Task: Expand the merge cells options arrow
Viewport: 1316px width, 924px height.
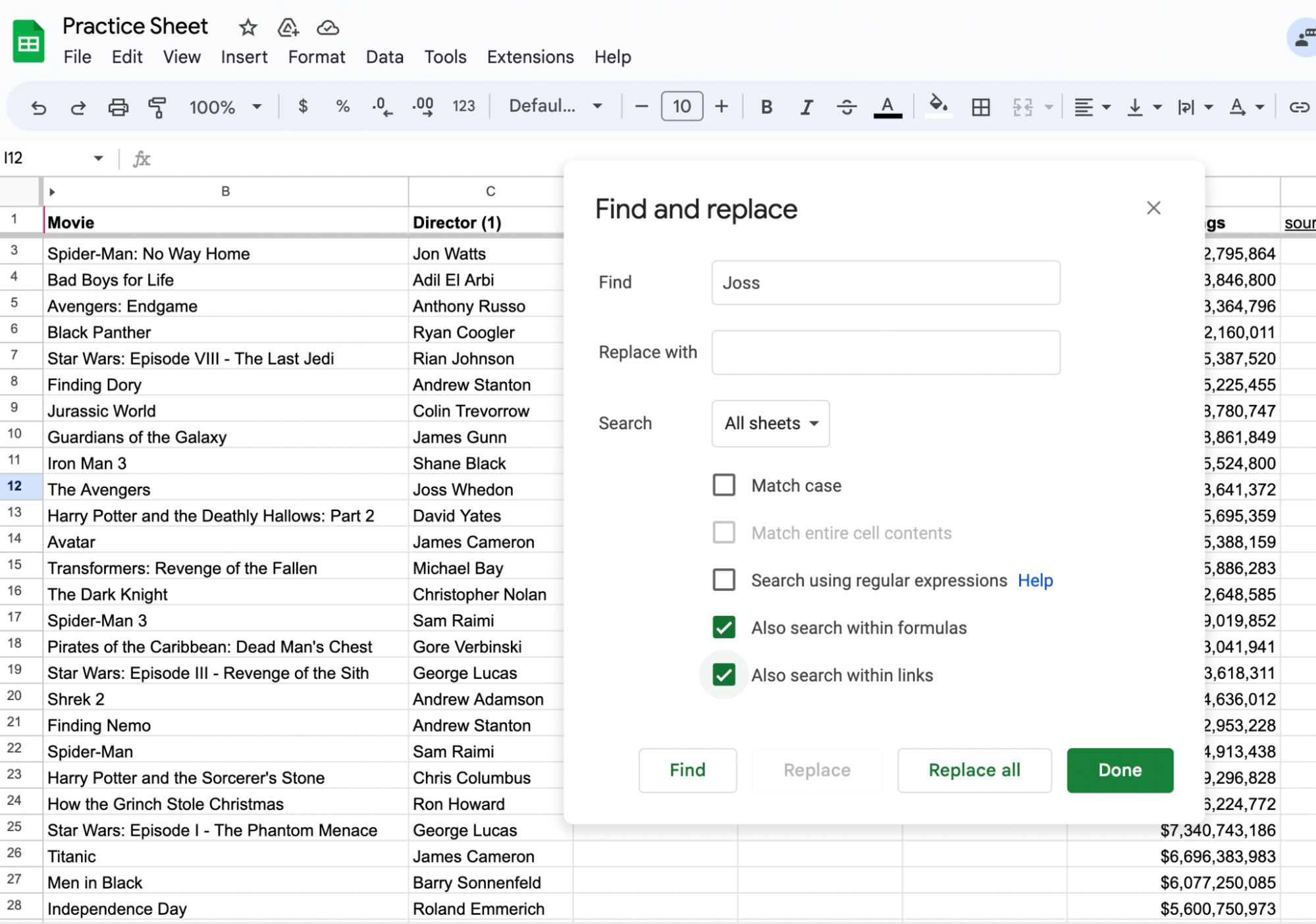Action: (x=1049, y=107)
